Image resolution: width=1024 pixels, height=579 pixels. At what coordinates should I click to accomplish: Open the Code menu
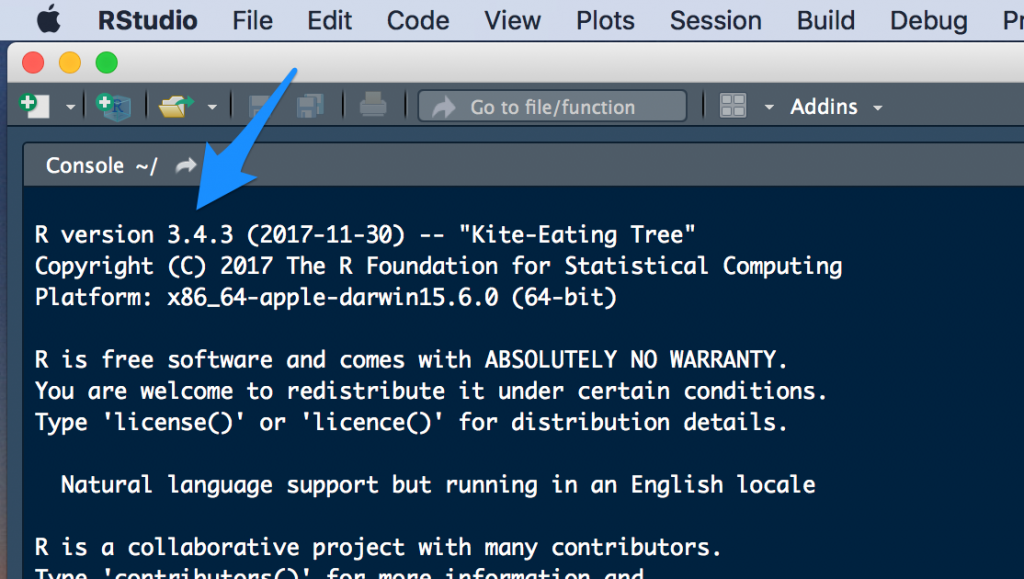418,20
